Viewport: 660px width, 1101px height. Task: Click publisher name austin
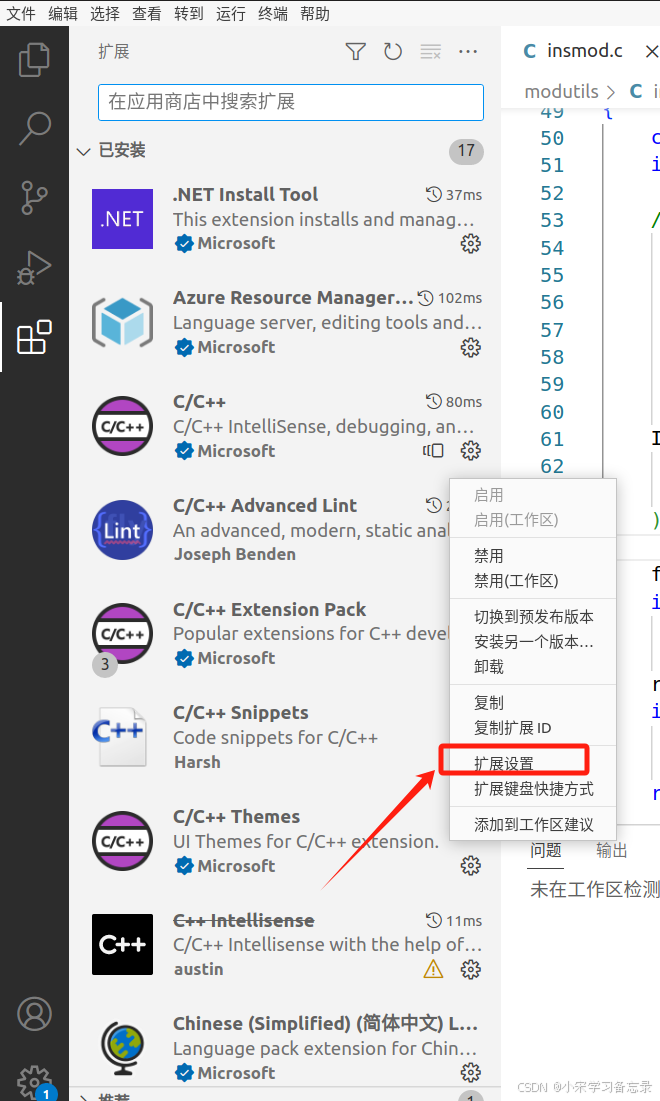pyautogui.click(x=199, y=969)
